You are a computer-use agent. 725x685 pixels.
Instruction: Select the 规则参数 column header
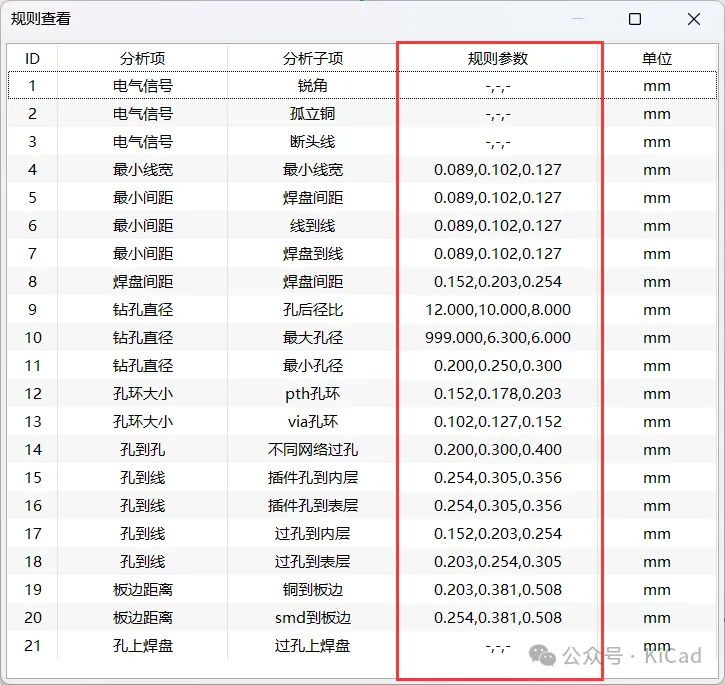click(x=498, y=58)
